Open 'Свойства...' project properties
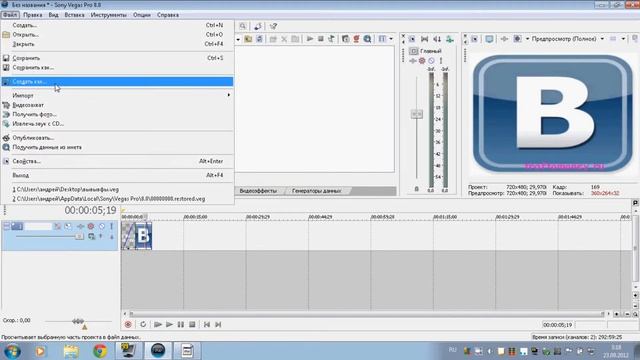The height and width of the screenshot is (360, 640). click(x=117, y=161)
